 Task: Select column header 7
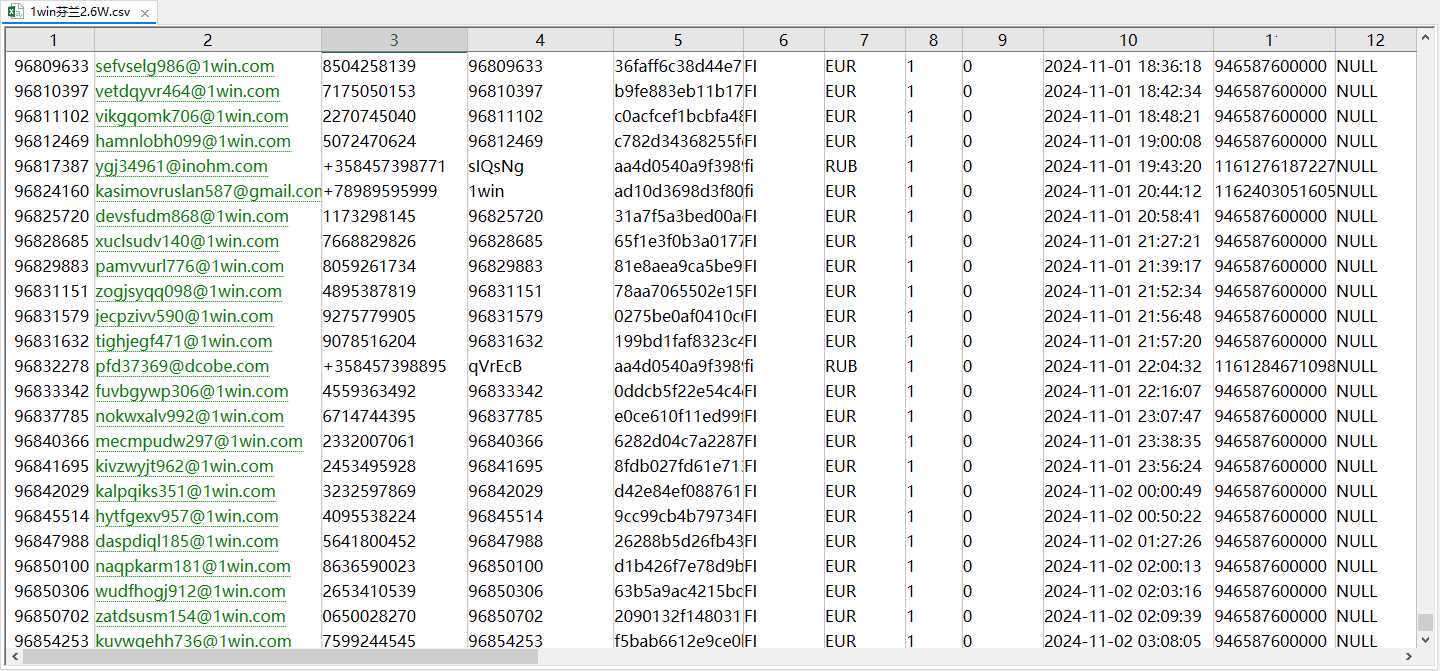(x=864, y=40)
